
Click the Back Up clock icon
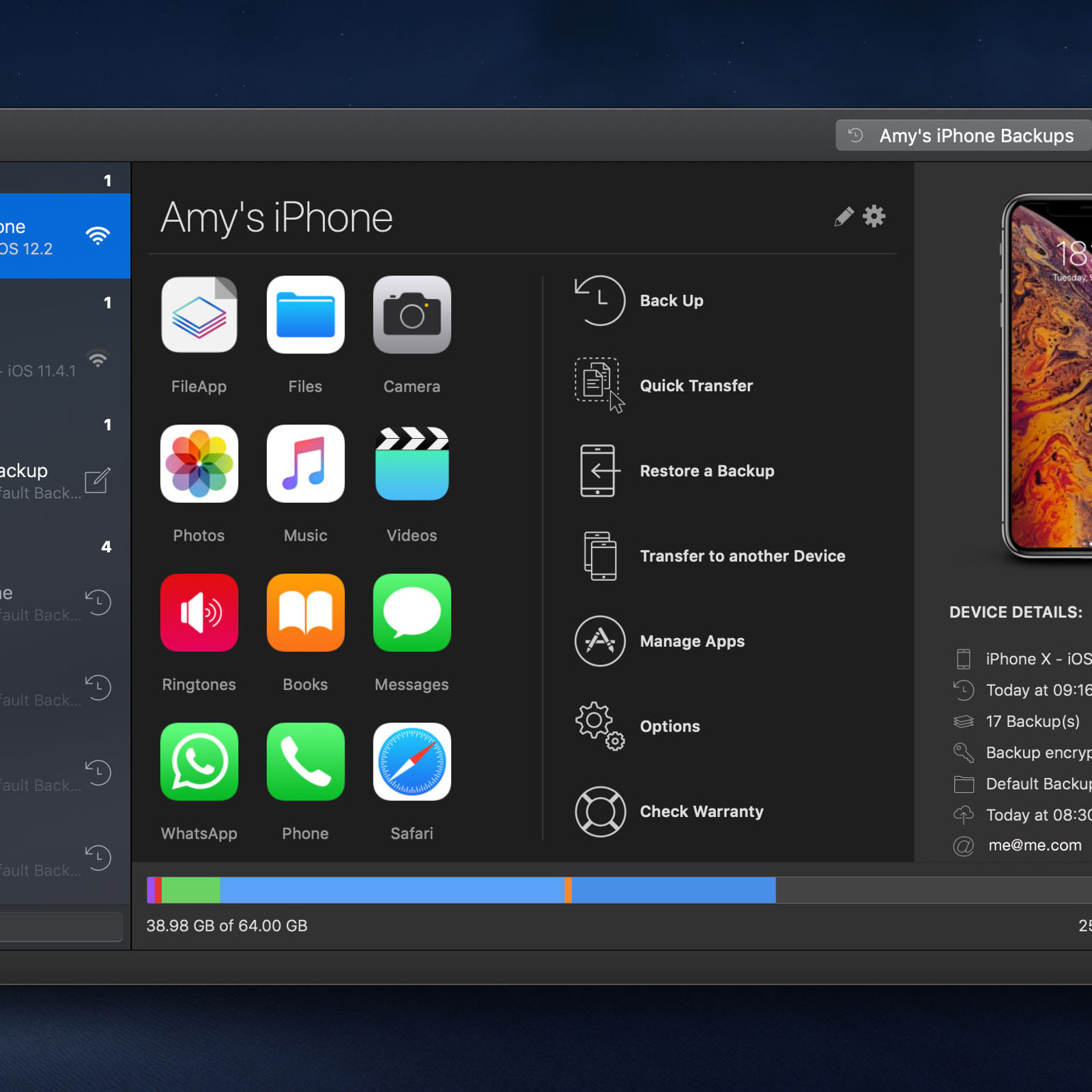[599, 300]
